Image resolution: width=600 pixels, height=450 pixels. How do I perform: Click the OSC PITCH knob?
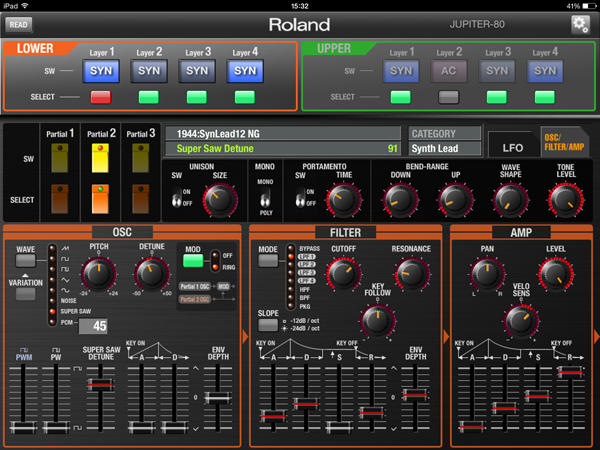(x=99, y=274)
